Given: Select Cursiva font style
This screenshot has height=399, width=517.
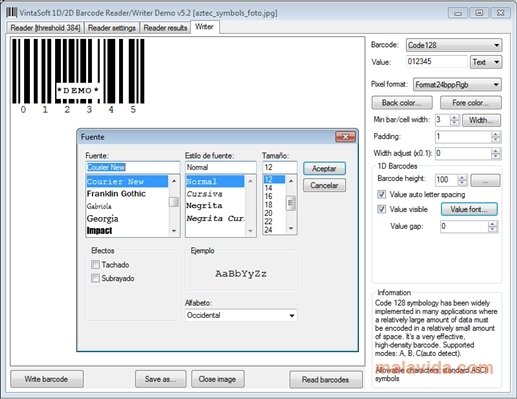Looking at the screenshot, I should coord(215,194).
